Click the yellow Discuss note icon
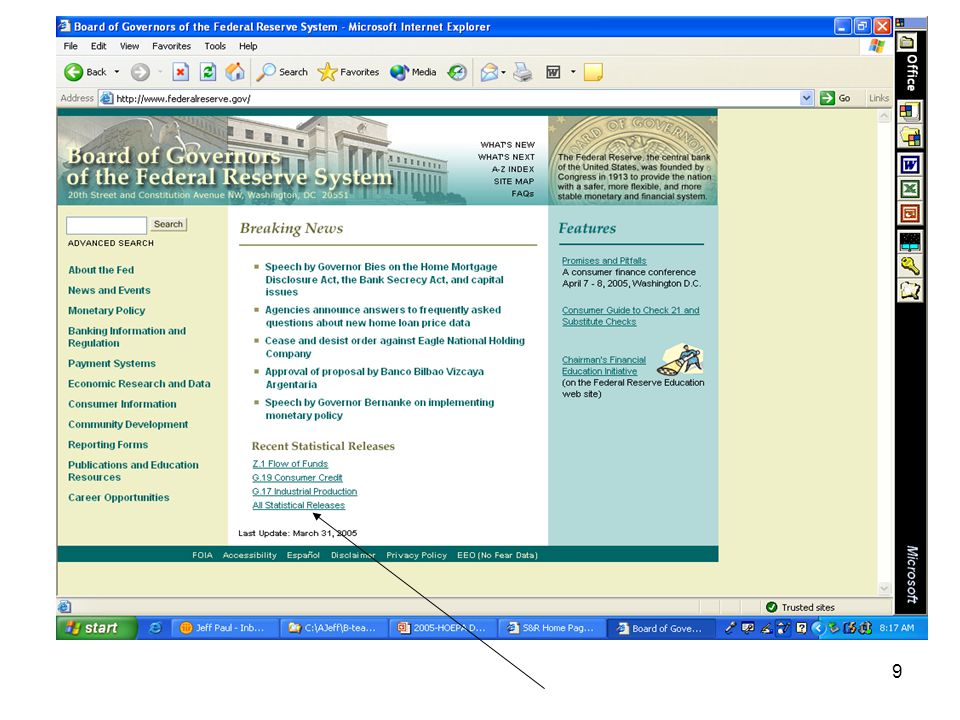This screenshot has width=960, height=720. pos(593,72)
